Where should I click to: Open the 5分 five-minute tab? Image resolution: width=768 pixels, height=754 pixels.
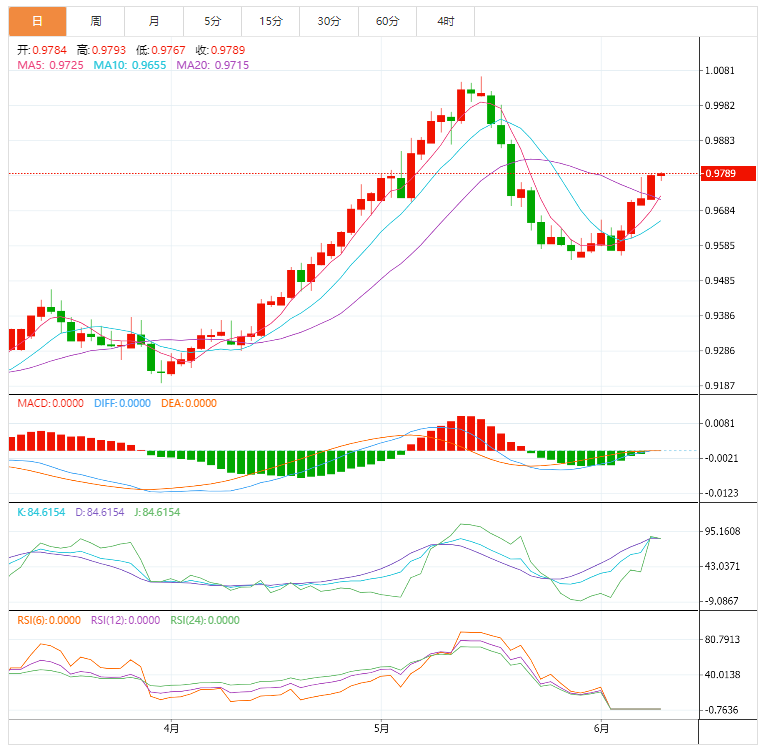tap(213, 21)
